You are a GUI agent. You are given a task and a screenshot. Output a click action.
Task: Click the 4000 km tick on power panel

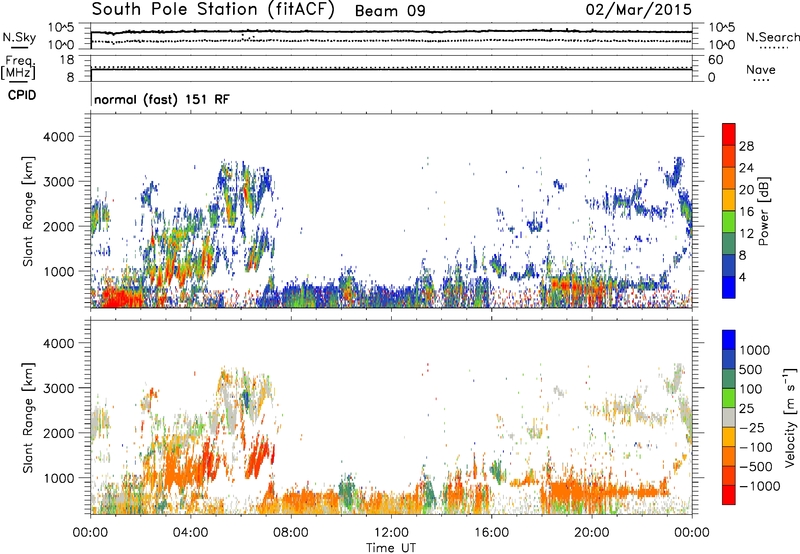[58, 137]
